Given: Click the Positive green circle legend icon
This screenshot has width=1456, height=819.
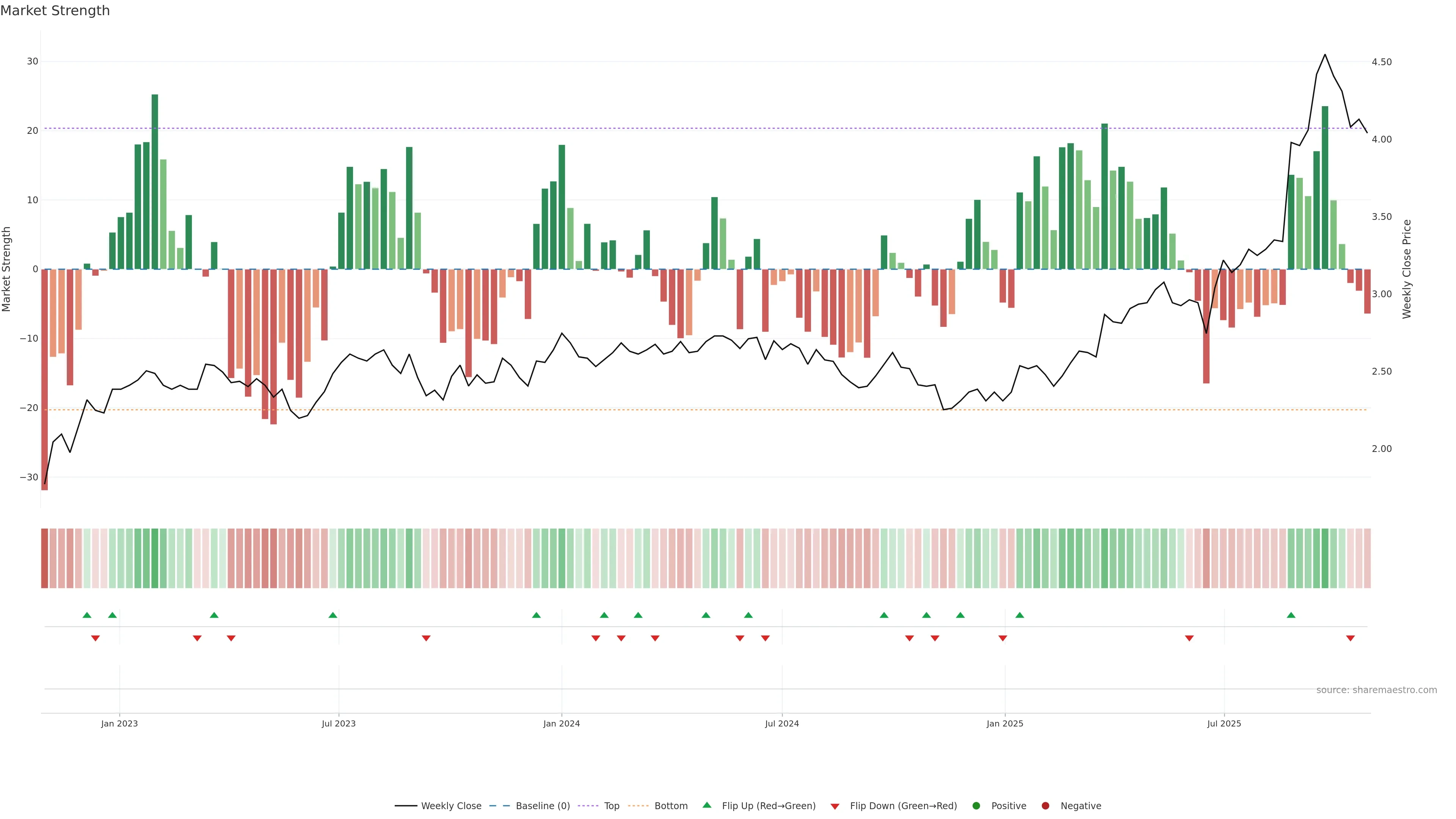Looking at the screenshot, I should (976, 806).
